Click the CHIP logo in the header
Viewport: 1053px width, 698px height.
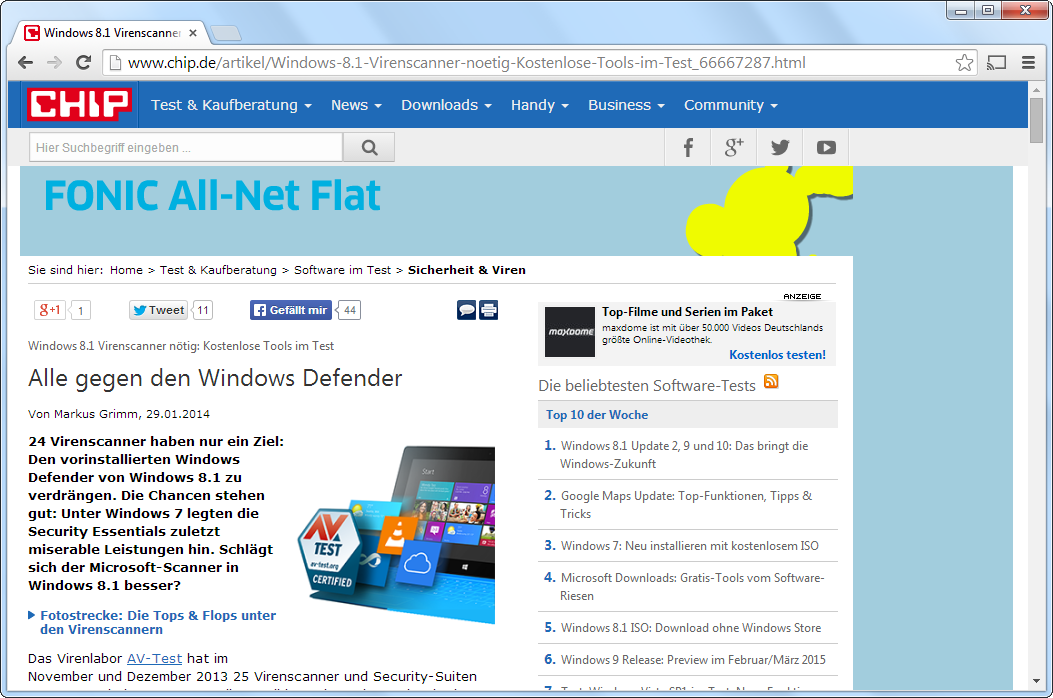[x=79, y=104]
